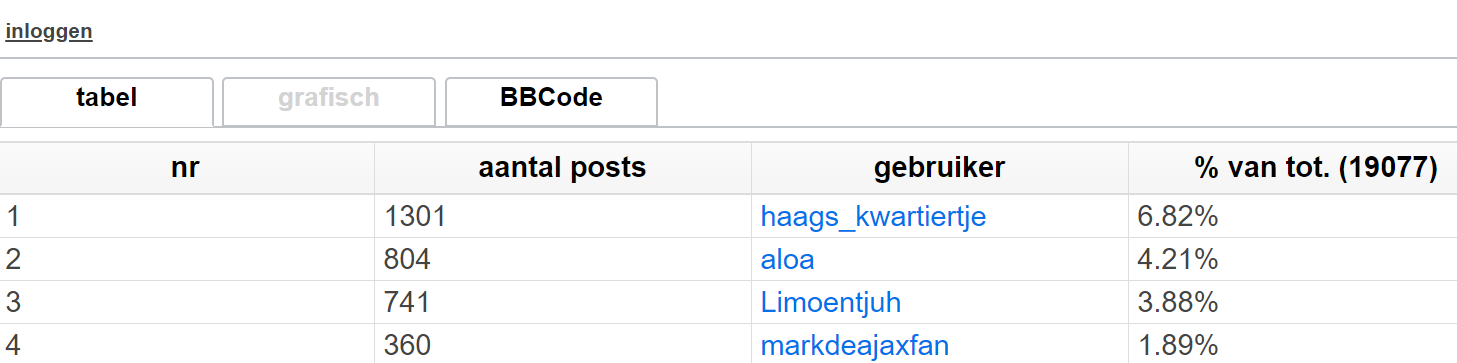Open user markdeajaxfan profile link
Image resolution: width=1457 pixels, height=363 pixels.
pyautogui.click(x=855, y=345)
